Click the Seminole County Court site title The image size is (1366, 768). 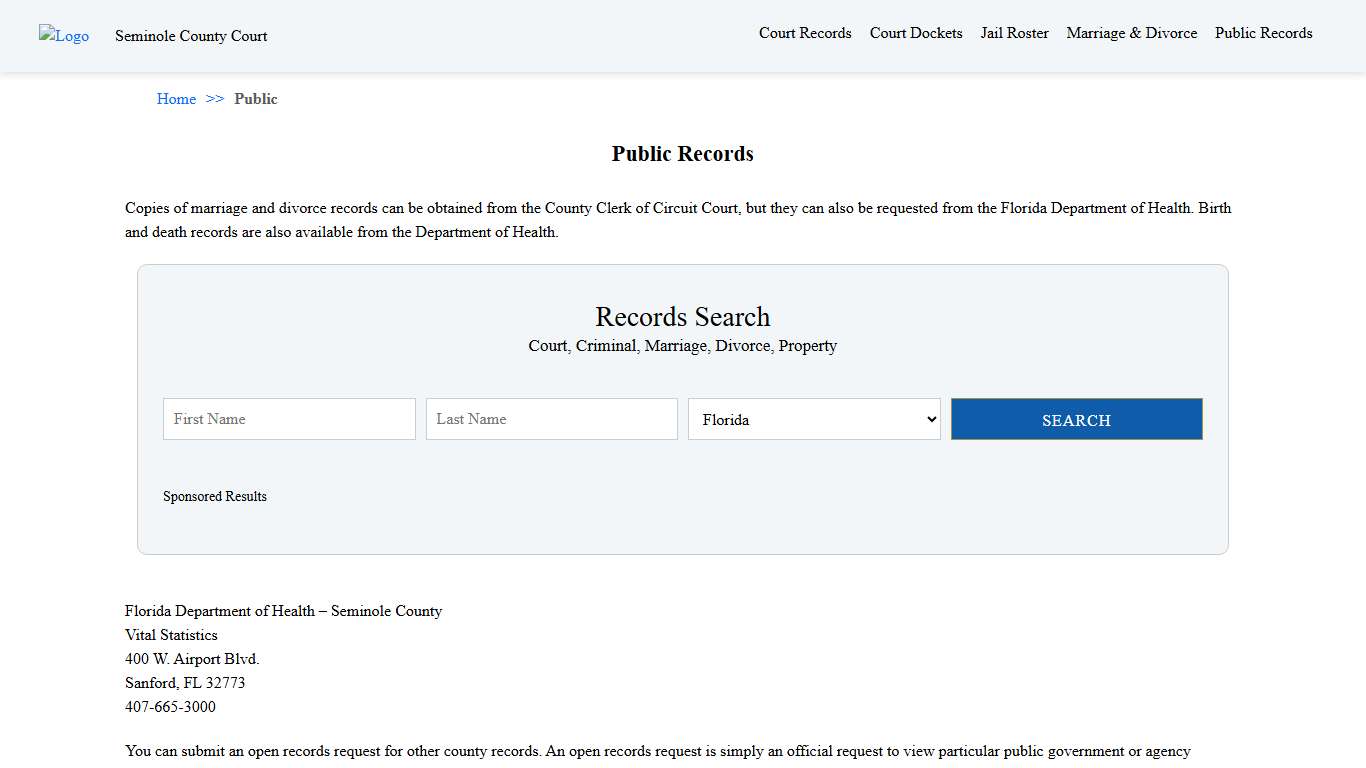pos(191,36)
